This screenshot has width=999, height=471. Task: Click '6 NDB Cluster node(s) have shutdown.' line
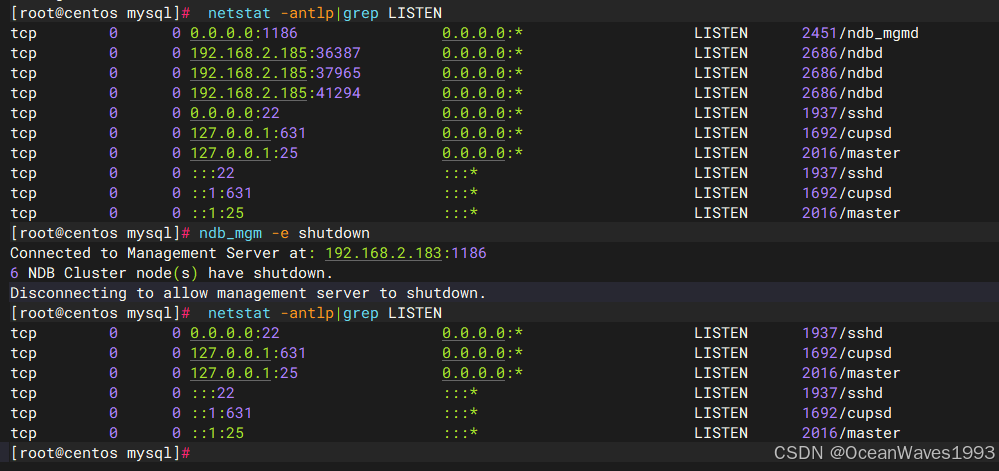pos(171,273)
